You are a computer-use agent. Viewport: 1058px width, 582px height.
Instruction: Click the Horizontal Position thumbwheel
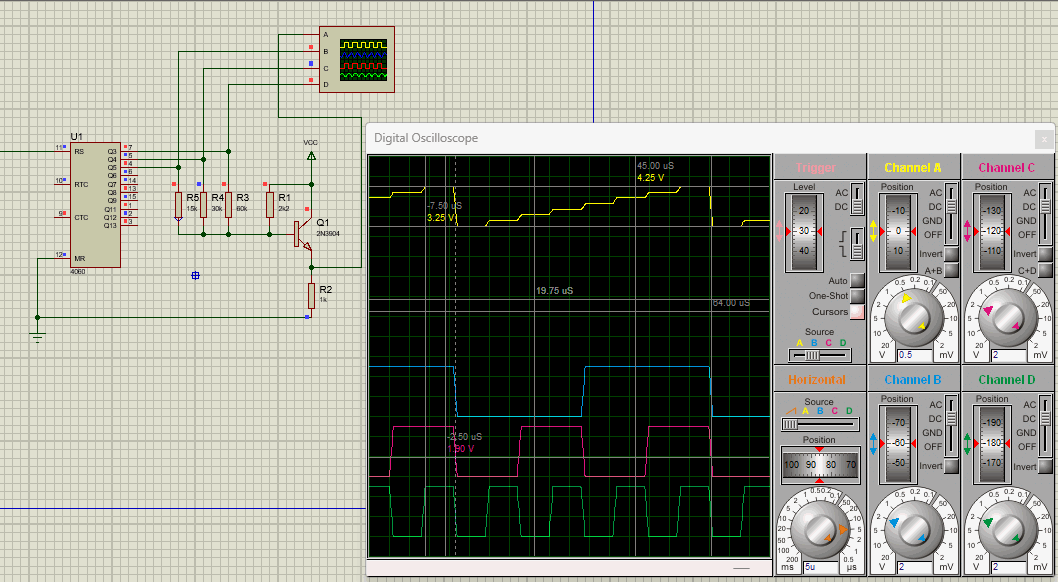pos(820,465)
